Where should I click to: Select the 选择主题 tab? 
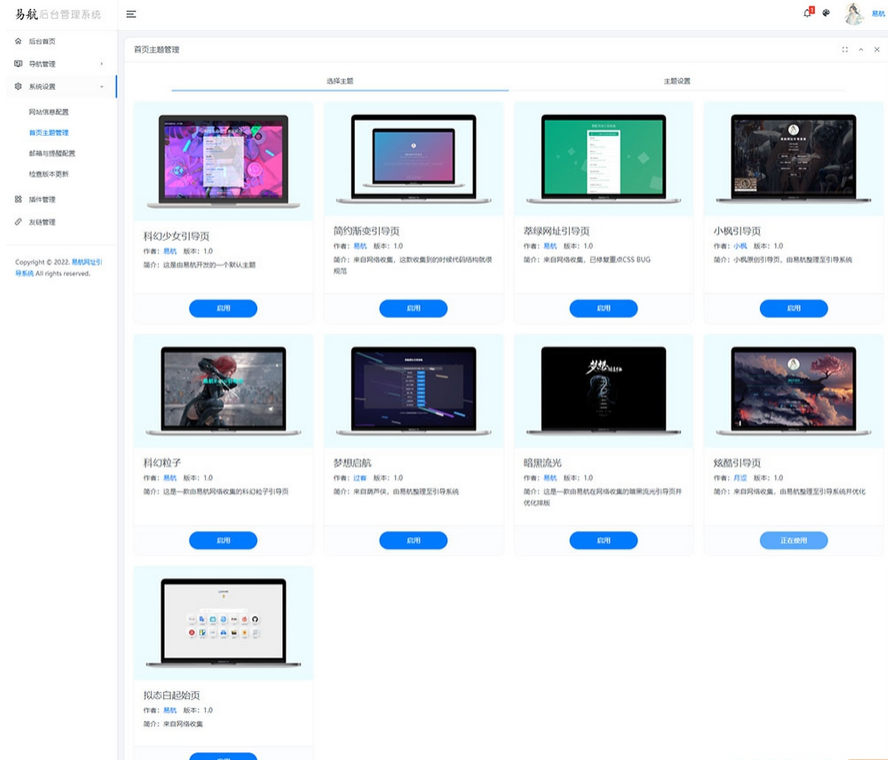tap(340, 81)
